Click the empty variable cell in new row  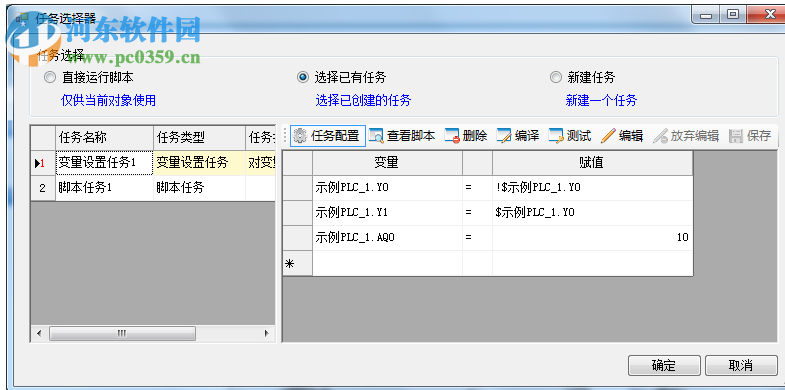(x=387, y=263)
